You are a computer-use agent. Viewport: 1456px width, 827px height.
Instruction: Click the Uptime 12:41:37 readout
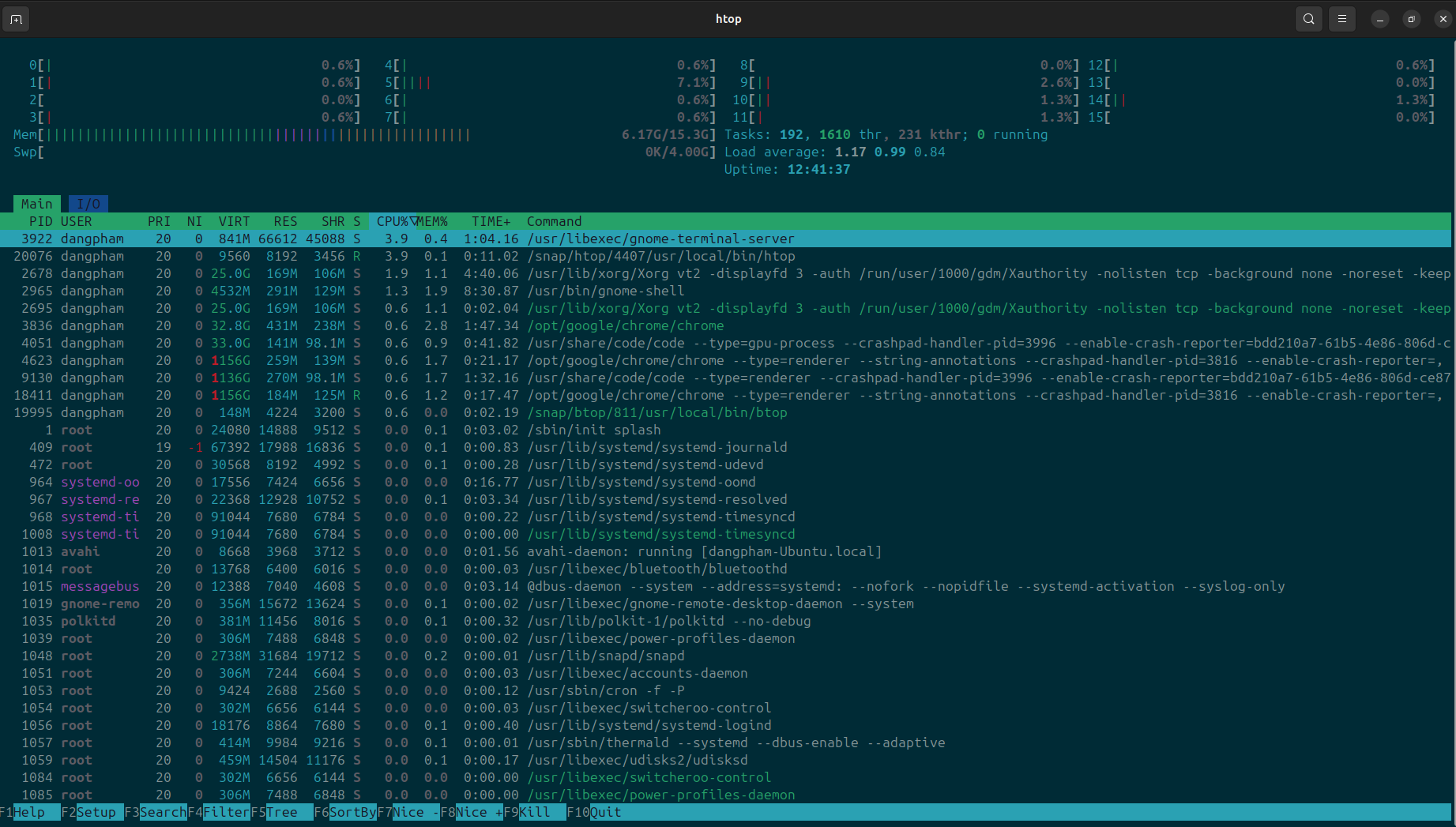(x=788, y=169)
